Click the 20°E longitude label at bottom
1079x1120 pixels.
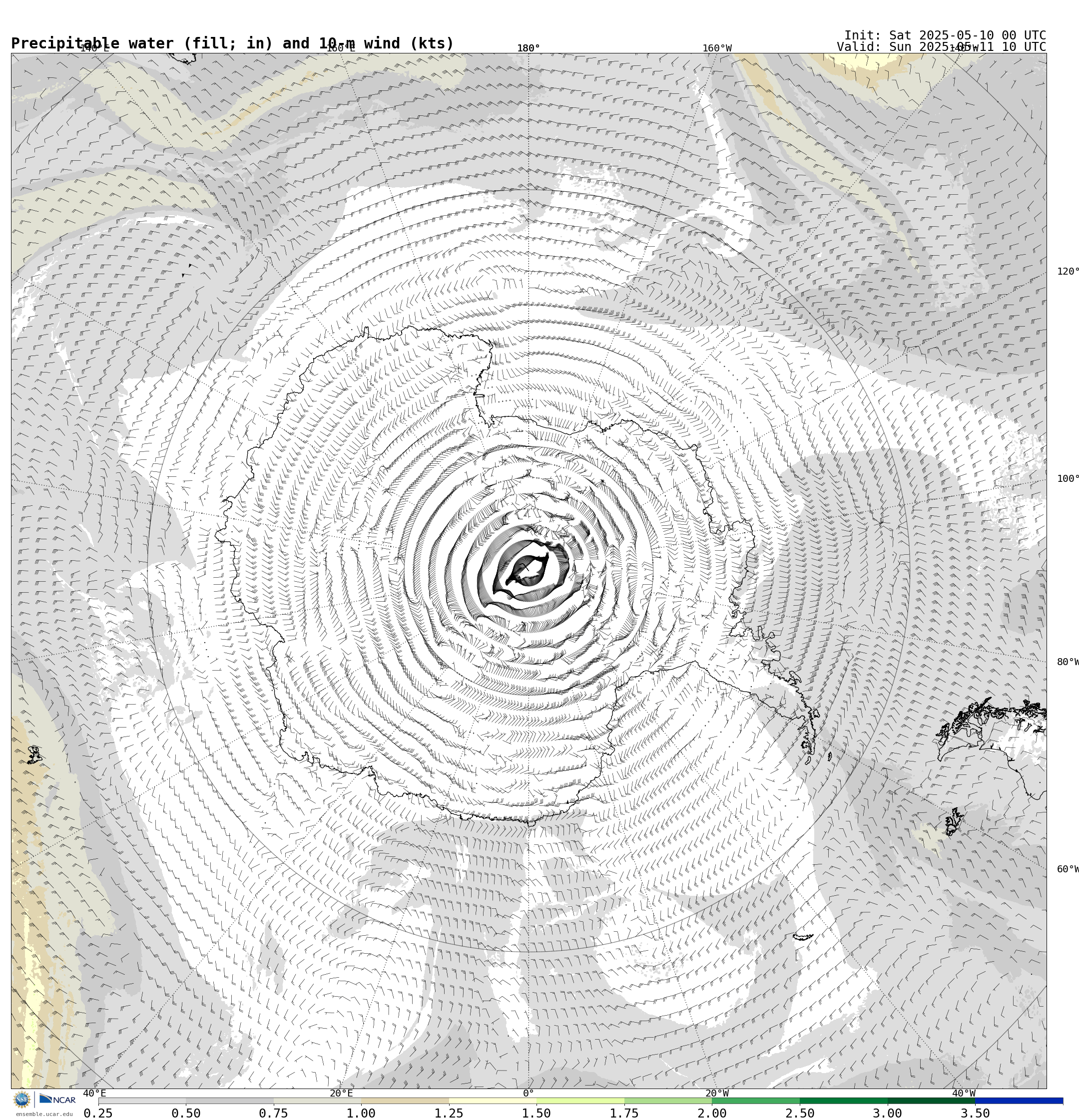[341, 1094]
